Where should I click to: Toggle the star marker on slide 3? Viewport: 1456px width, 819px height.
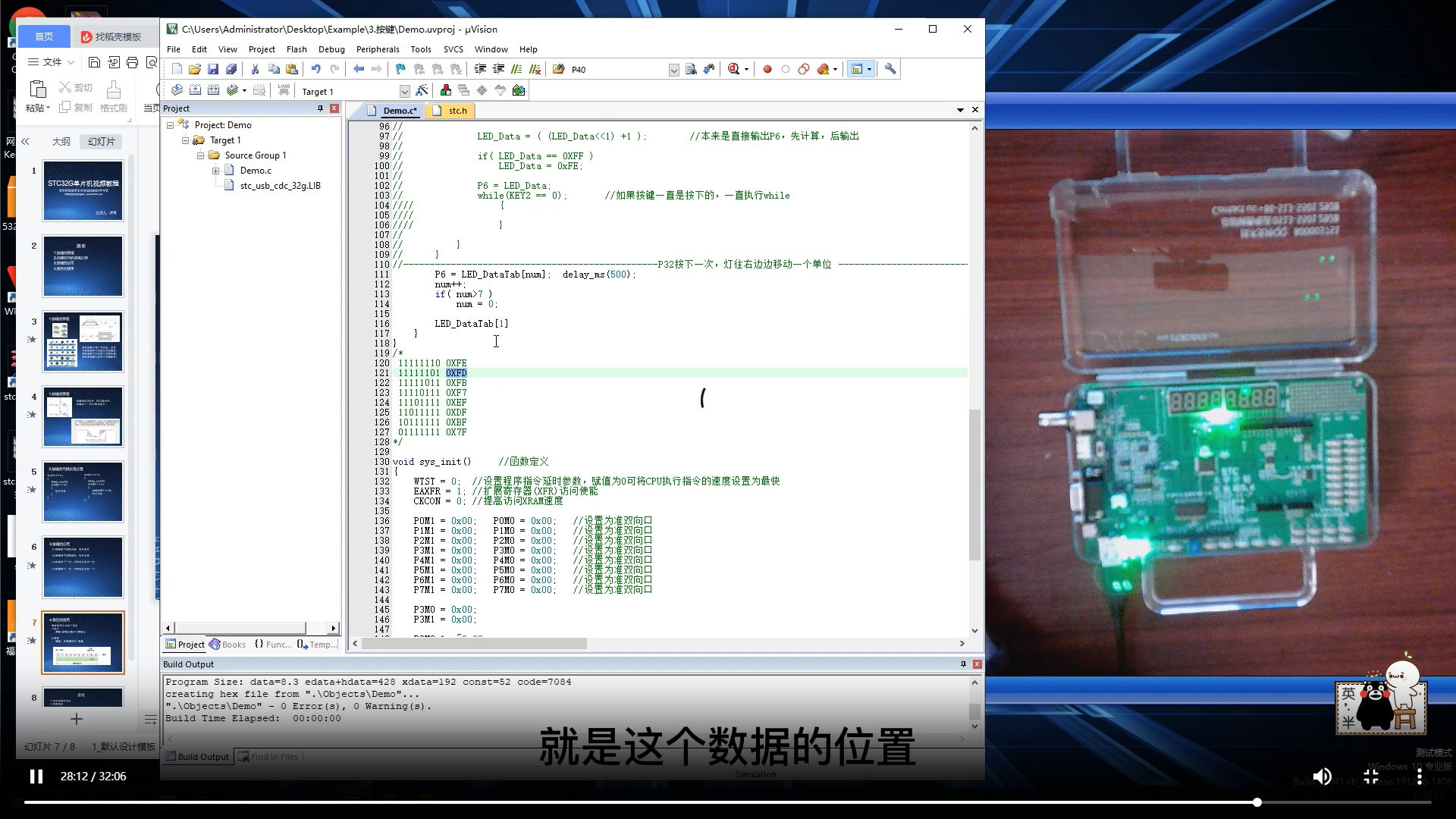click(x=32, y=339)
